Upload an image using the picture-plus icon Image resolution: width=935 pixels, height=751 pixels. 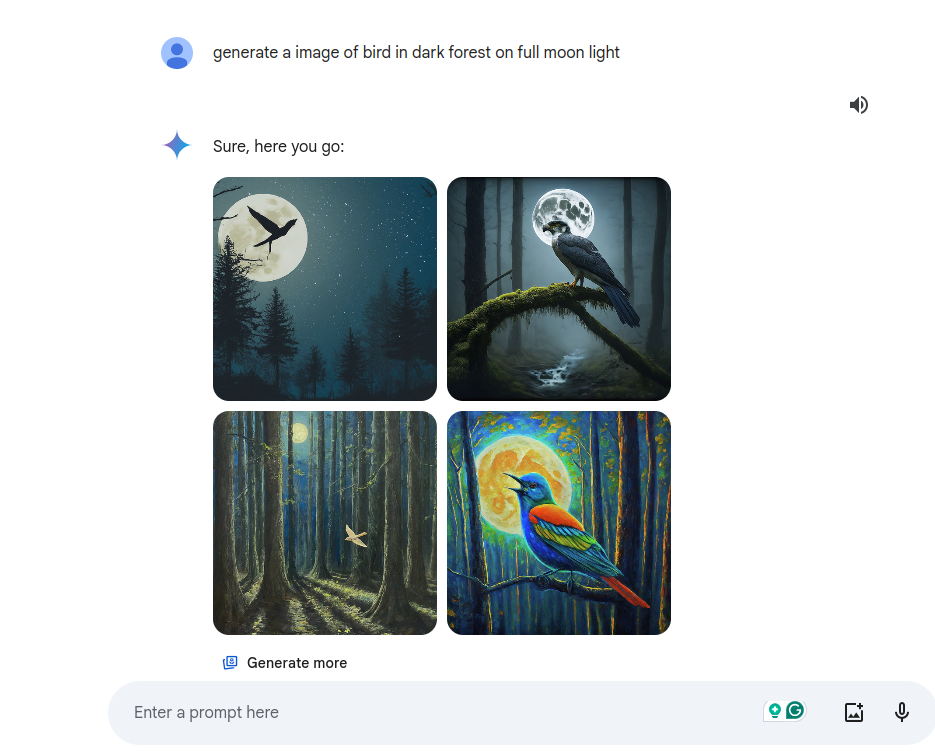coord(854,712)
